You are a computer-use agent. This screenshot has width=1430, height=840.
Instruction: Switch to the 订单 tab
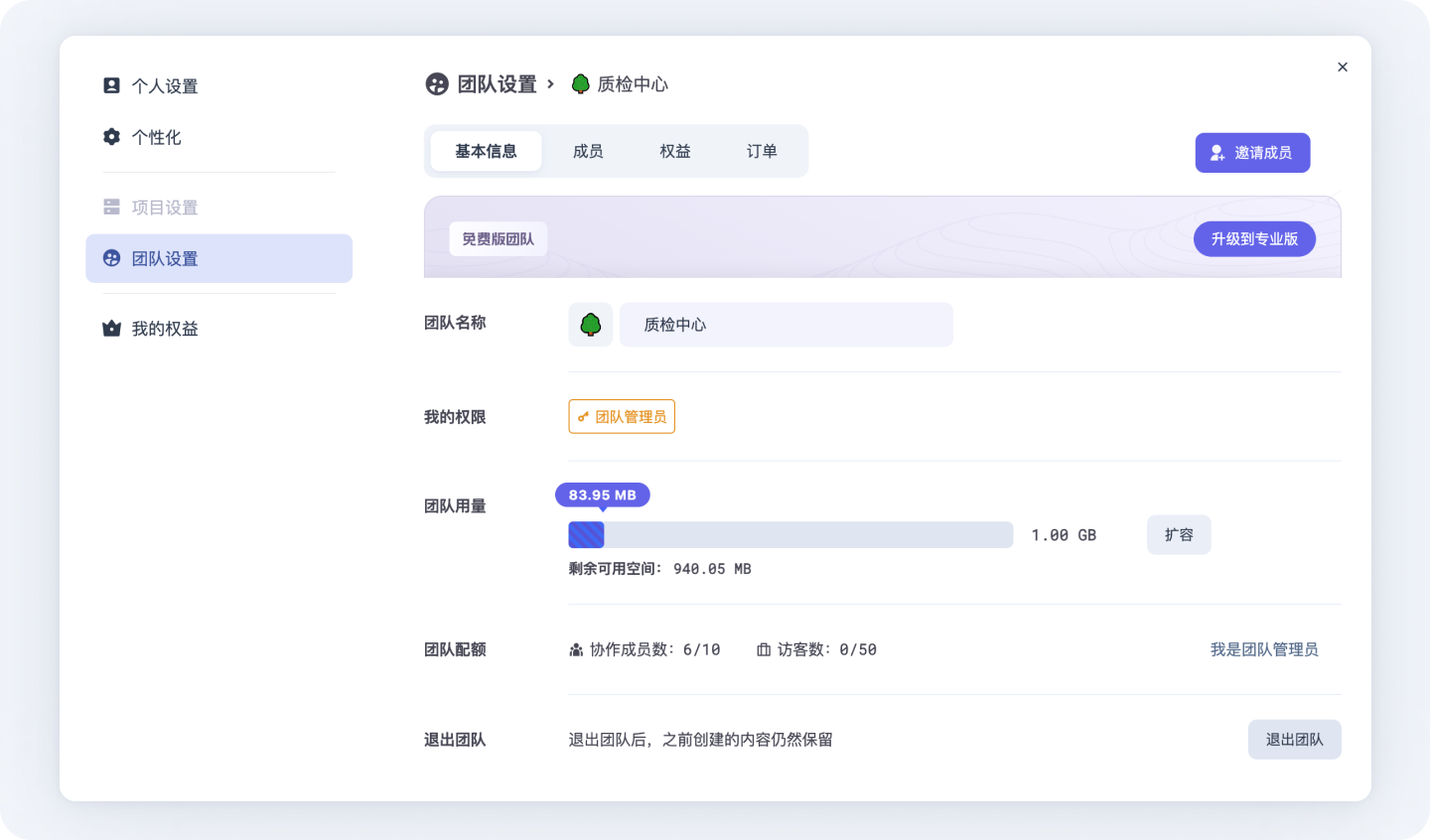pos(762,151)
